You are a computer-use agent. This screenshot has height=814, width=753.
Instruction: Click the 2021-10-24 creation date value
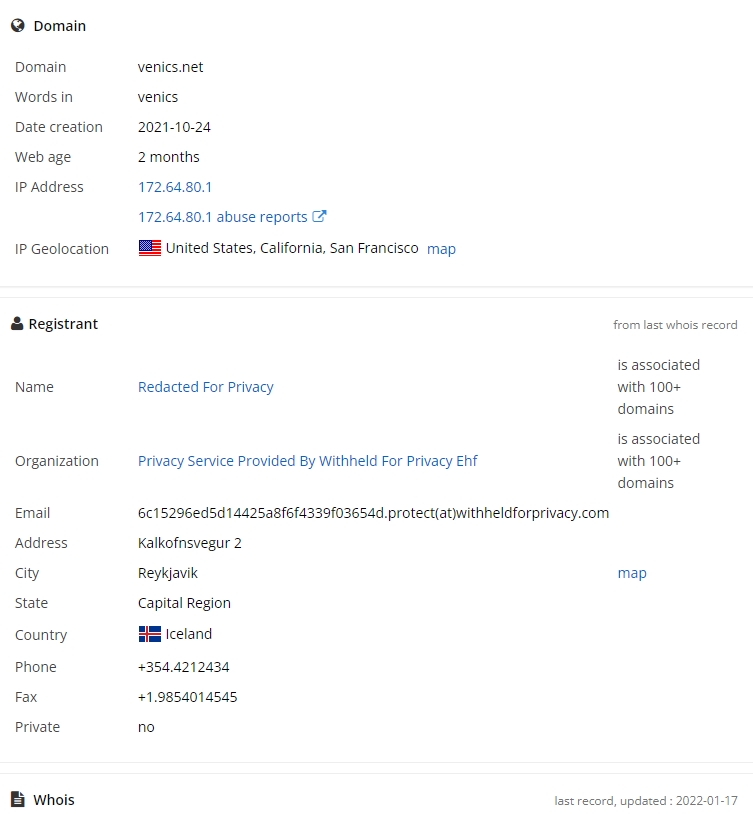coord(174,127)
